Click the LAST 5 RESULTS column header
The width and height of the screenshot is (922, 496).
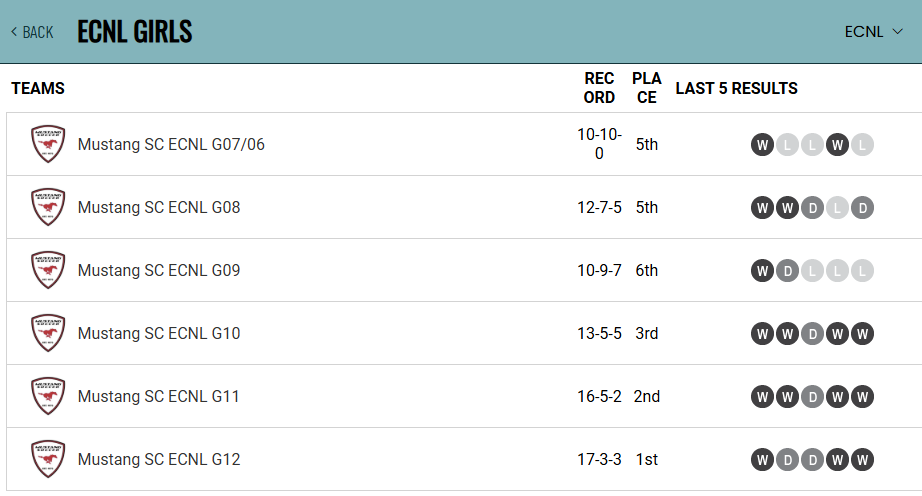coord(736,88)
